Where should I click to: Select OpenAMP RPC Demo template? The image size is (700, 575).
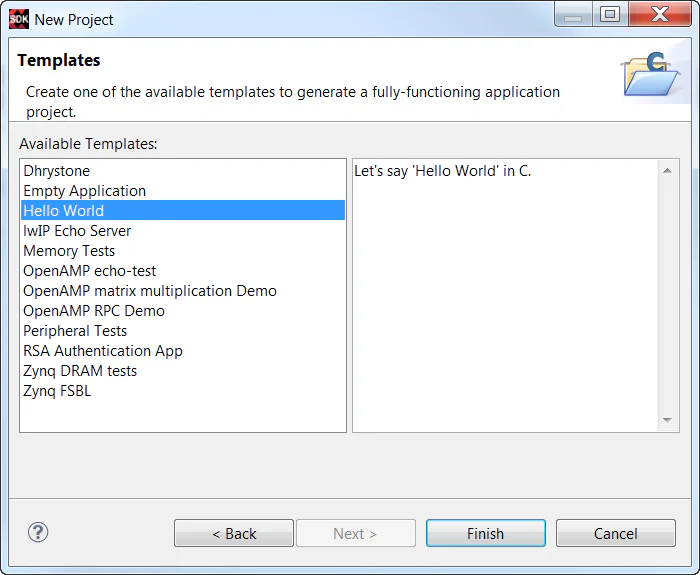(94, 311)
